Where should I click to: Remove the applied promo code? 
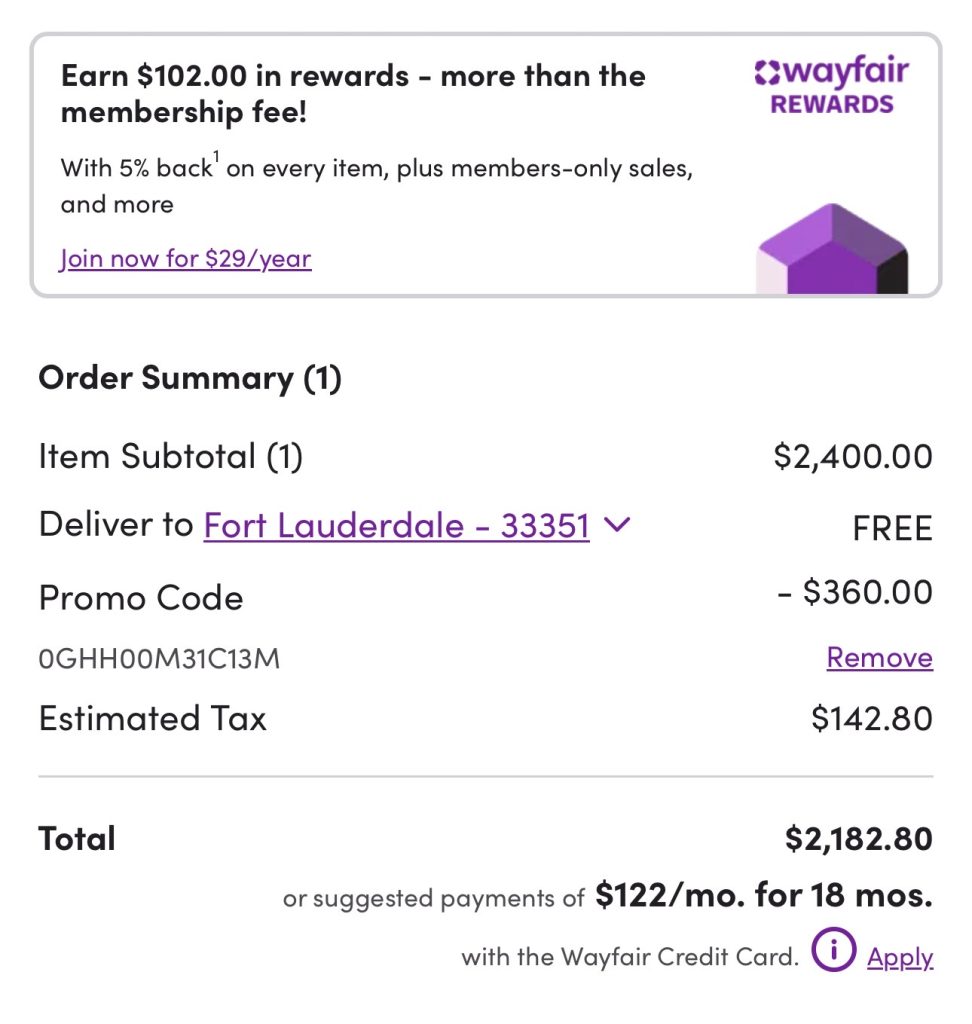point(879,658)
